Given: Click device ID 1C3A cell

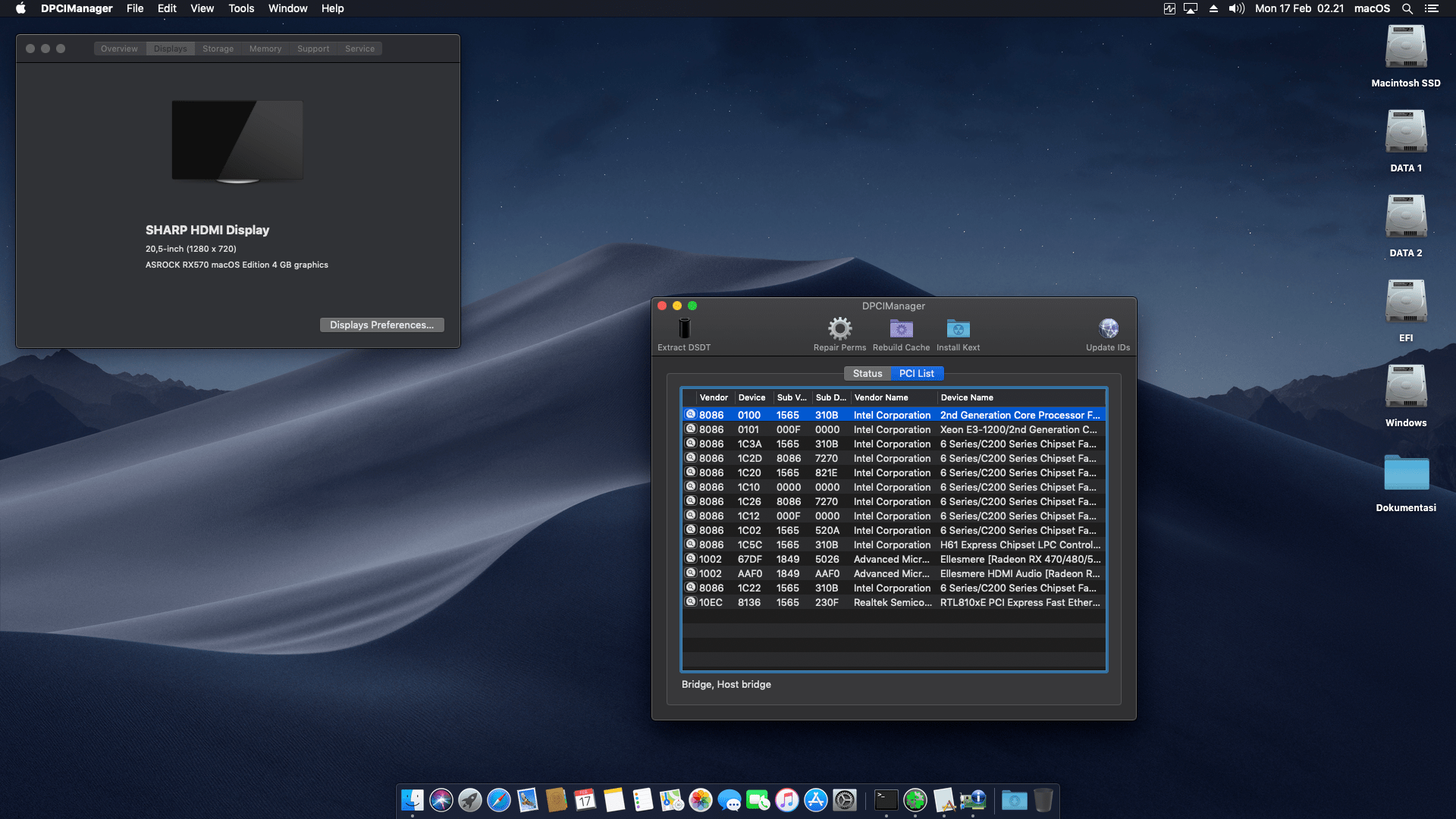Looking at the screenshot, I should coord(749,444).
